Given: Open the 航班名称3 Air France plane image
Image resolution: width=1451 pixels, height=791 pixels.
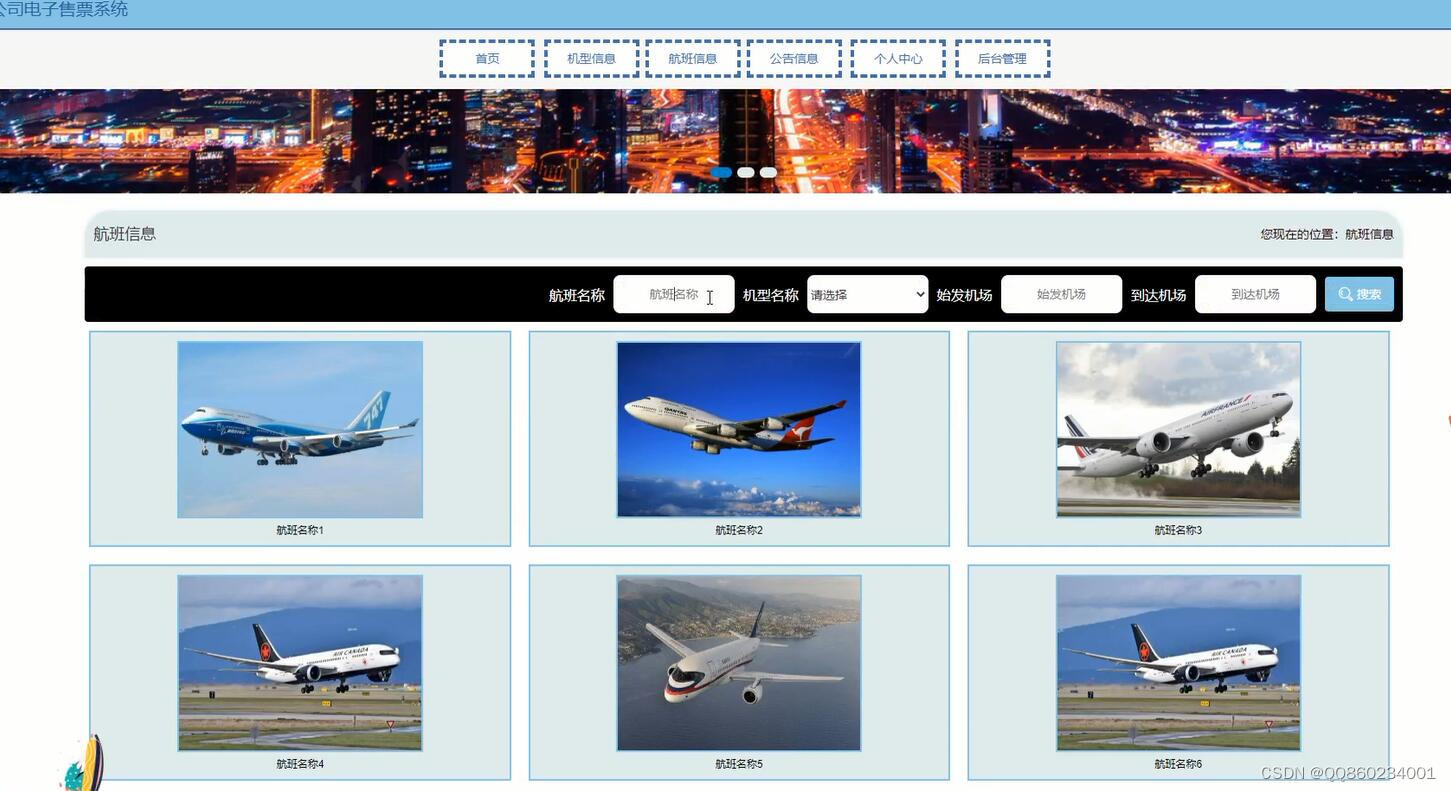Looking at the screenshot, I should coord(1178,430).
